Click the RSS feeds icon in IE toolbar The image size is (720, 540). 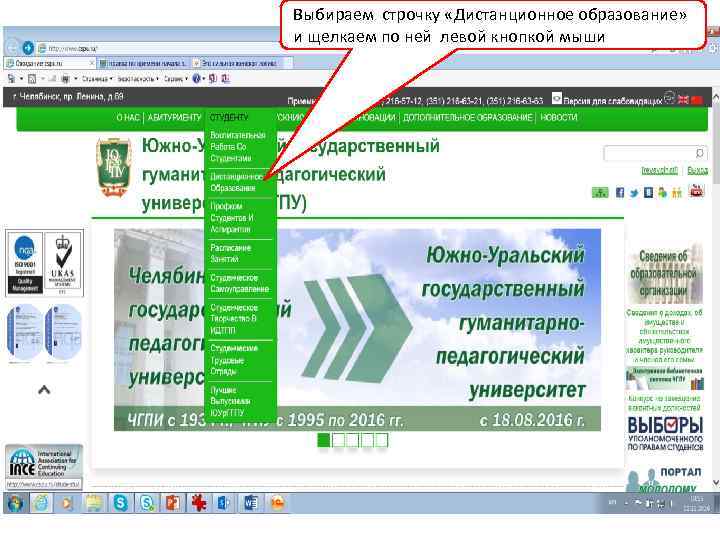(32, 79)
